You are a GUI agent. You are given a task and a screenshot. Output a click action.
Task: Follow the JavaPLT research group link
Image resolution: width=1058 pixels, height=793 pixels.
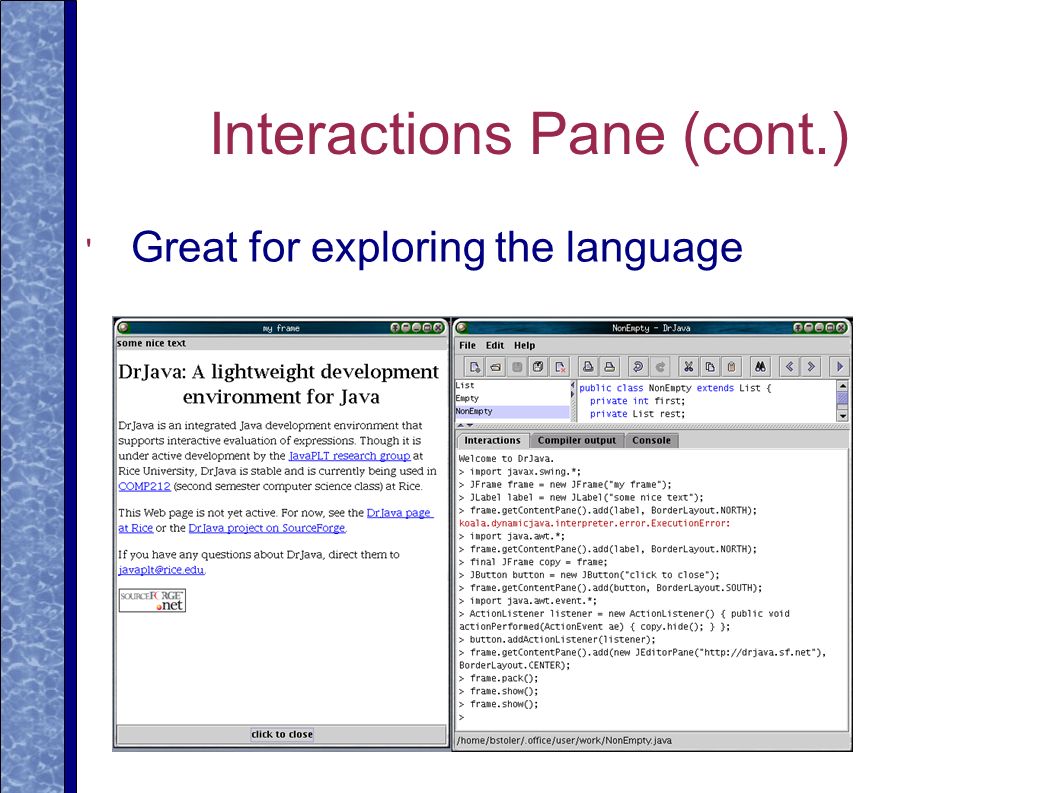pos(349,456)
